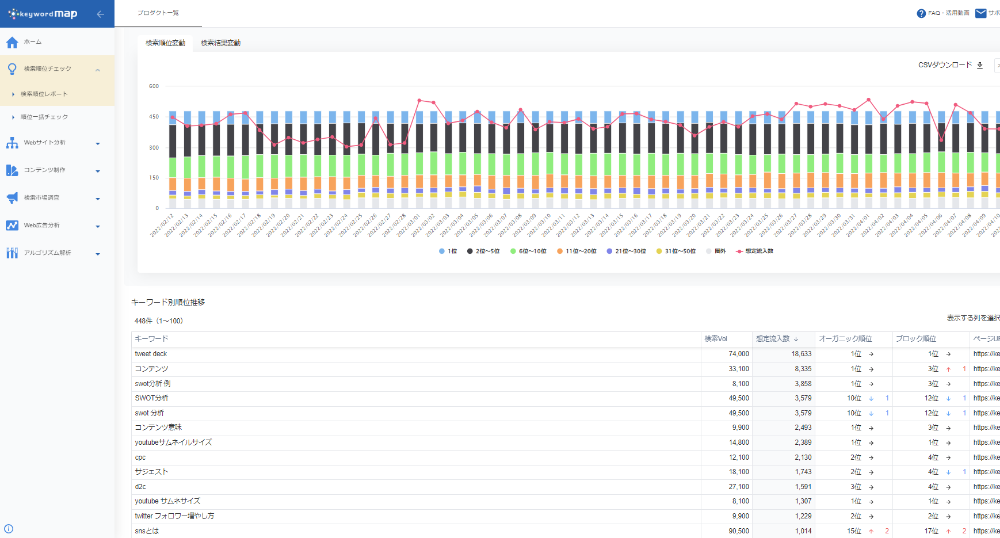This screenshot has width=1000, height=538.
Task: Expand the Webサイト分析 dropdown arrow
Action: 97,143
